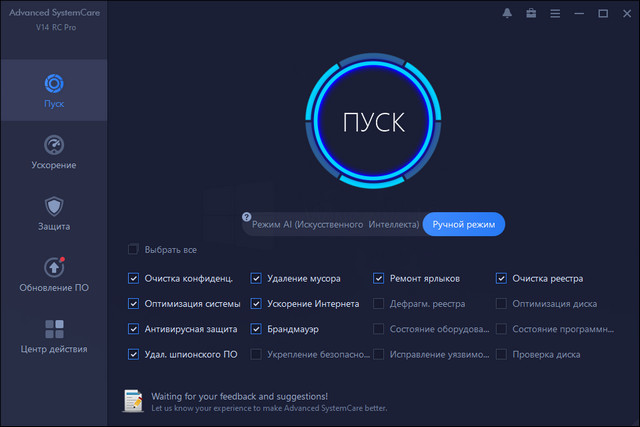Open the Обновление ПО software updater
Viewport: 640px width, 427px height.
(x=53, y=274)
